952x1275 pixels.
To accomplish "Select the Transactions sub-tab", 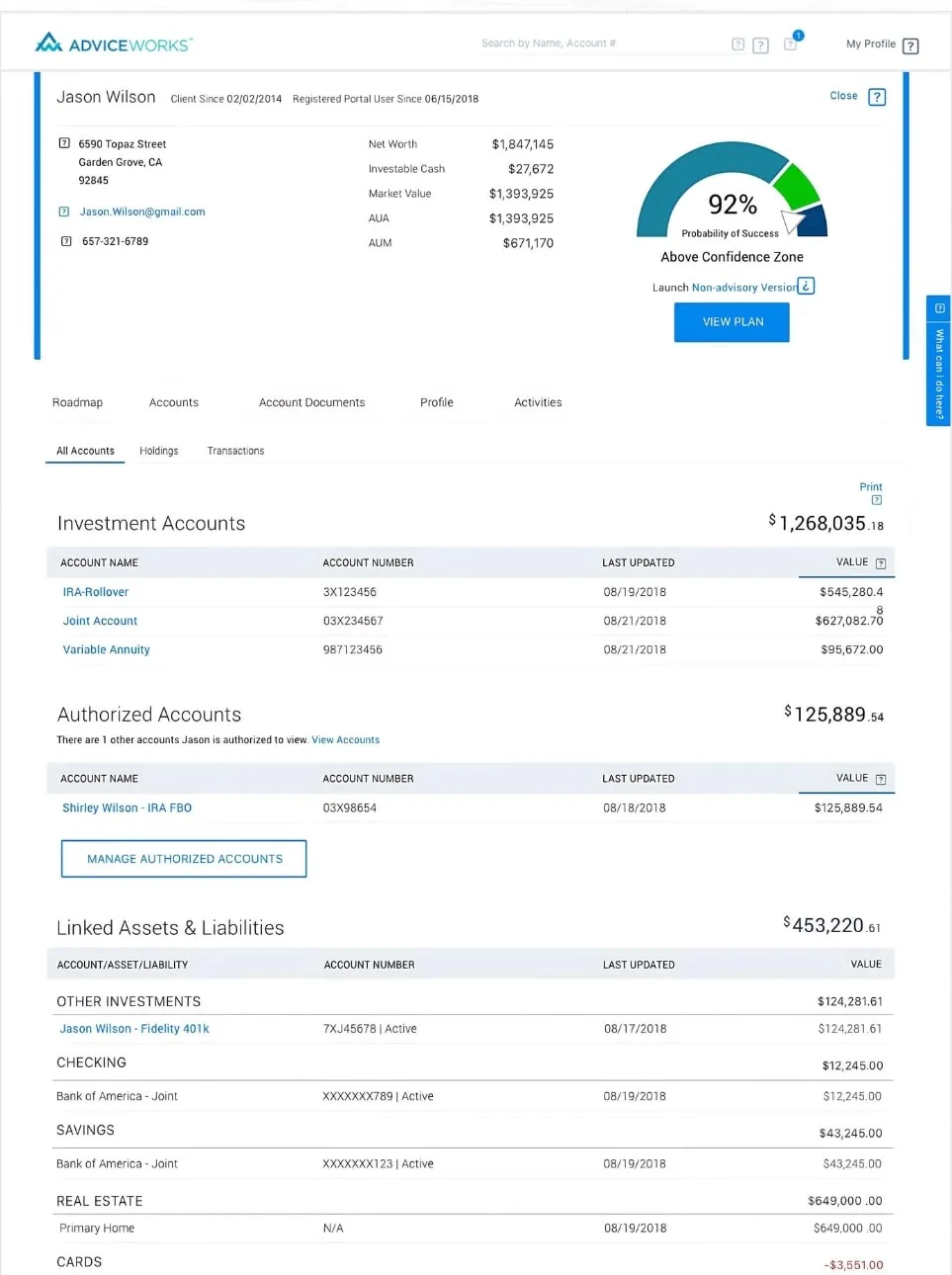I will (235, 451).
